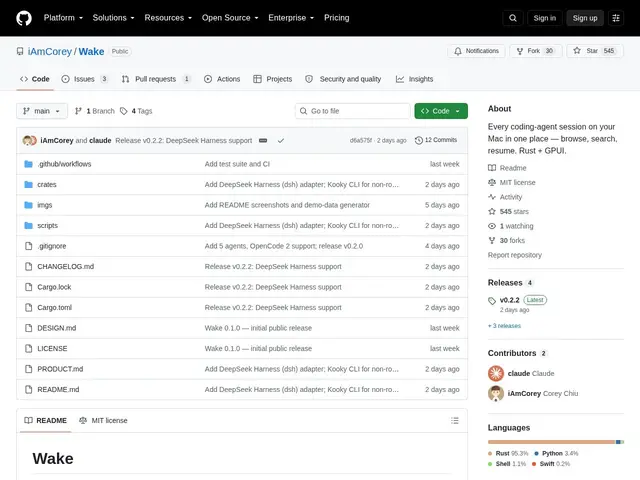Image resolution: width=640 pixels, height=480 pixels.
Task: Select the README tab
Action: click(x=45, y=420)
